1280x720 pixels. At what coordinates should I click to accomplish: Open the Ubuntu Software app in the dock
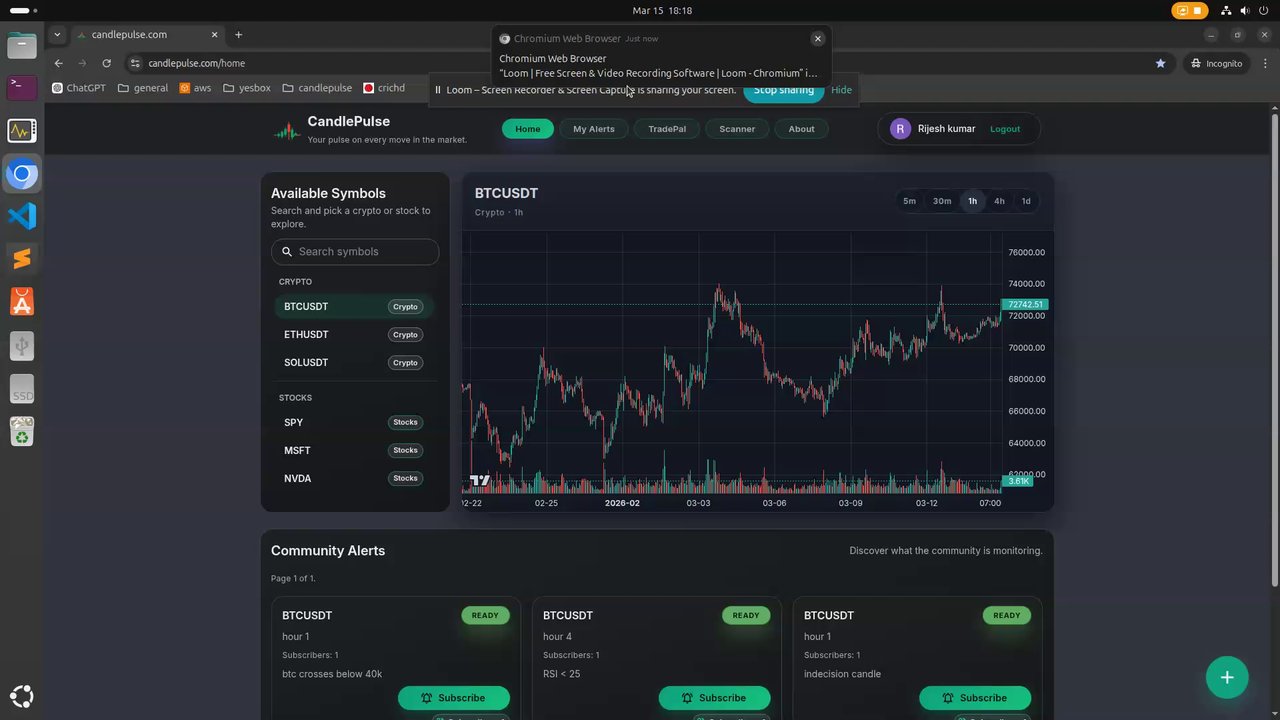22,302
